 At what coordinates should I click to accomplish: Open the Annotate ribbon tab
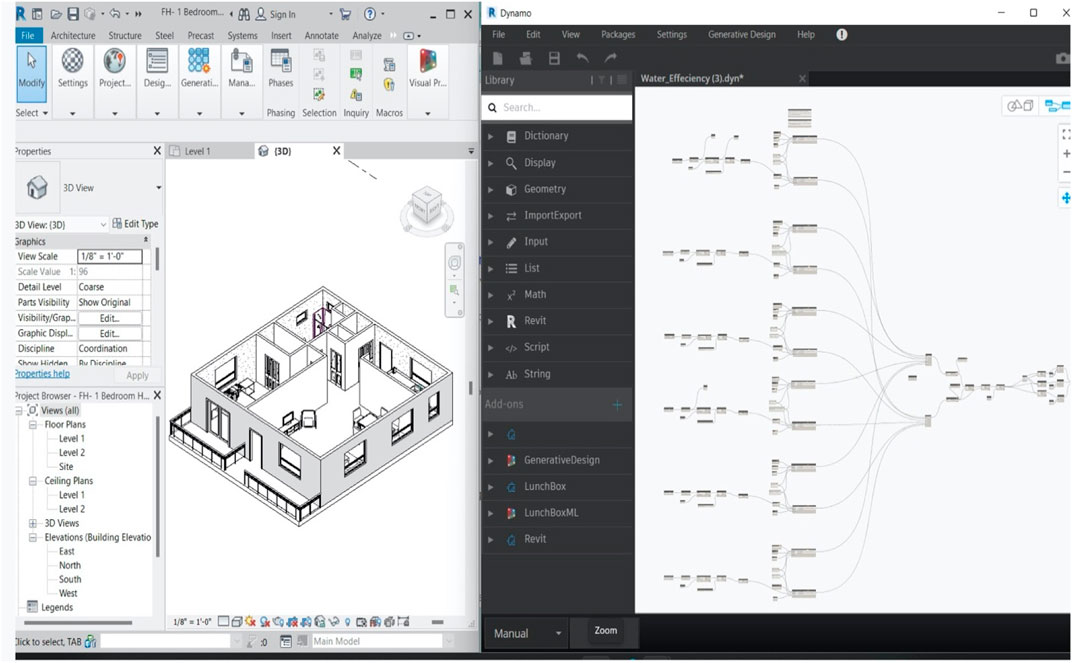[321, 36]
